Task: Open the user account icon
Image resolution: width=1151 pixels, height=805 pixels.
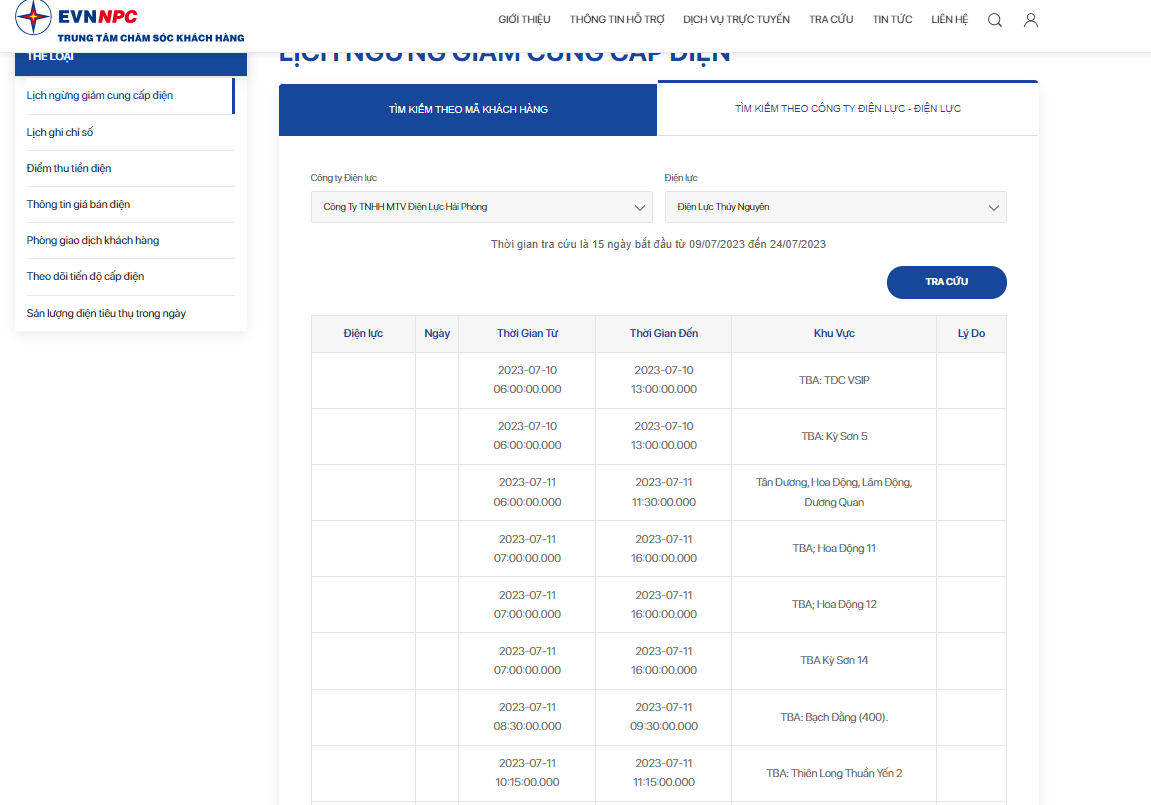Action: (1031, 20)
